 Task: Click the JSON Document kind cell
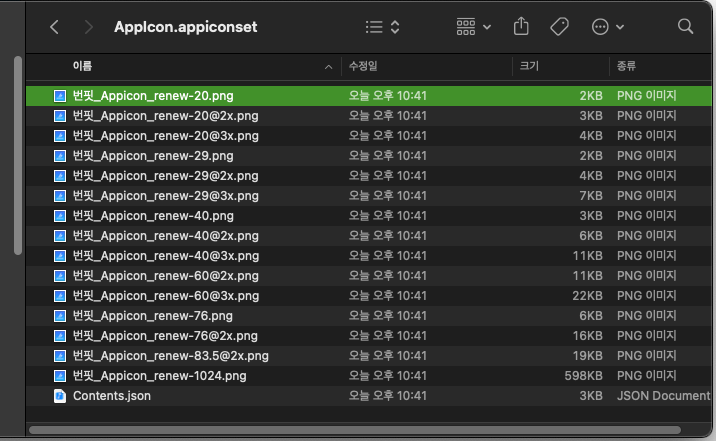[663, 396]
